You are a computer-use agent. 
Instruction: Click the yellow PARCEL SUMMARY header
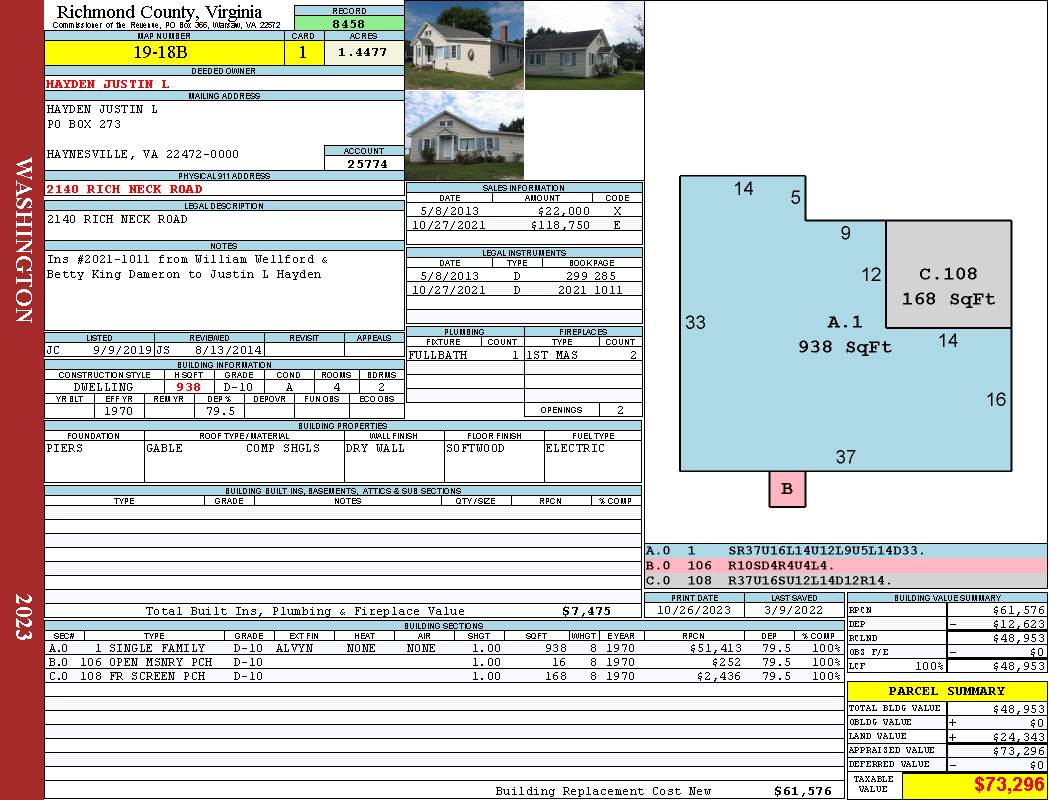(x=946, y=691)
